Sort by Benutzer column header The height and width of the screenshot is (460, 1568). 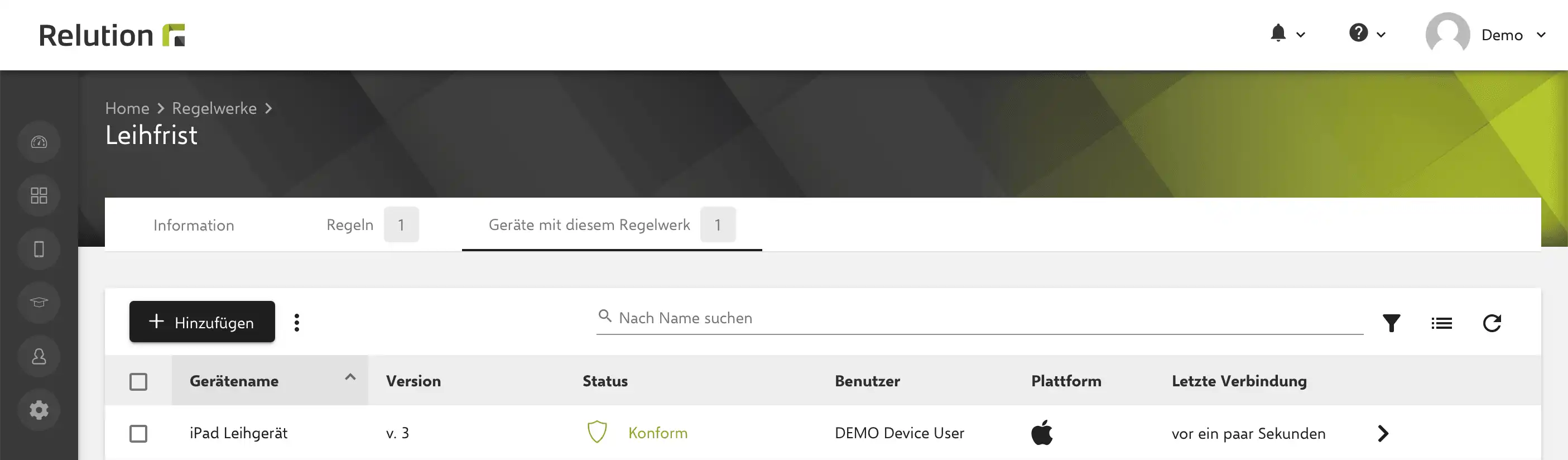tap(867, 381)
